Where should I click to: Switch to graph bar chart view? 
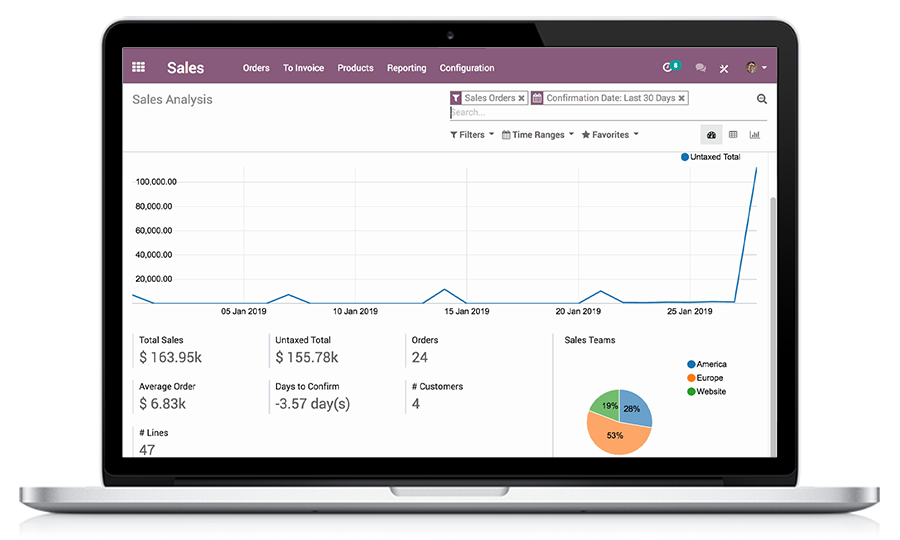point(755,135)
